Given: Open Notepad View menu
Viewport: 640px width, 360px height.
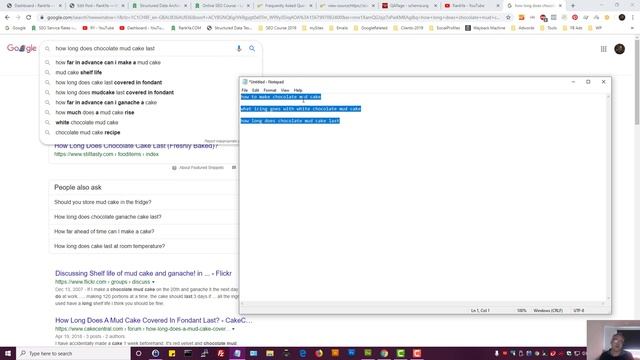Looking at the screenshot, I should click(285, 90).
